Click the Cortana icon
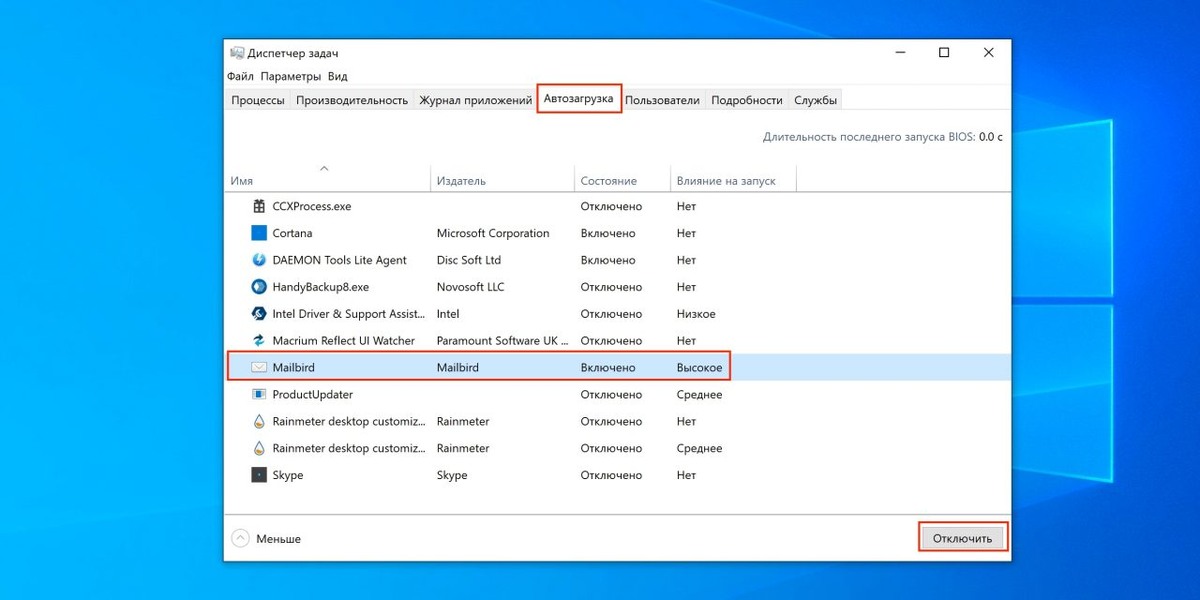Screen dimensions: 1200x600 (x=258, y=233)
